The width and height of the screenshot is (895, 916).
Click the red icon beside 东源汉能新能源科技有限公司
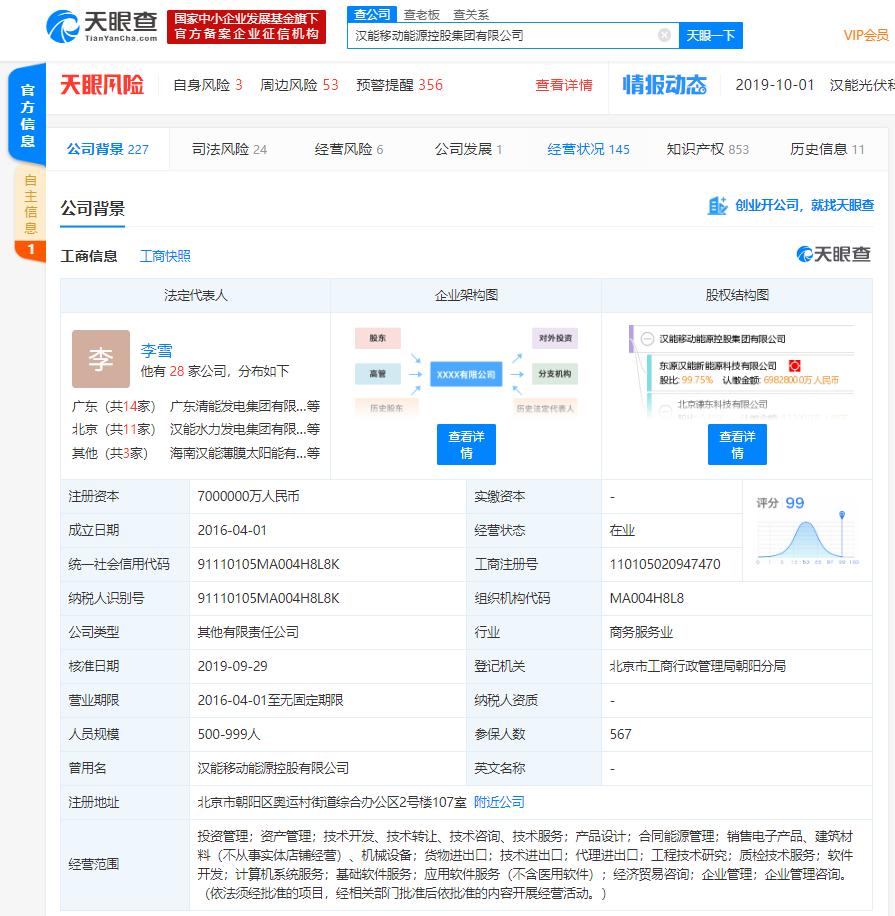[x=794, y=366]
